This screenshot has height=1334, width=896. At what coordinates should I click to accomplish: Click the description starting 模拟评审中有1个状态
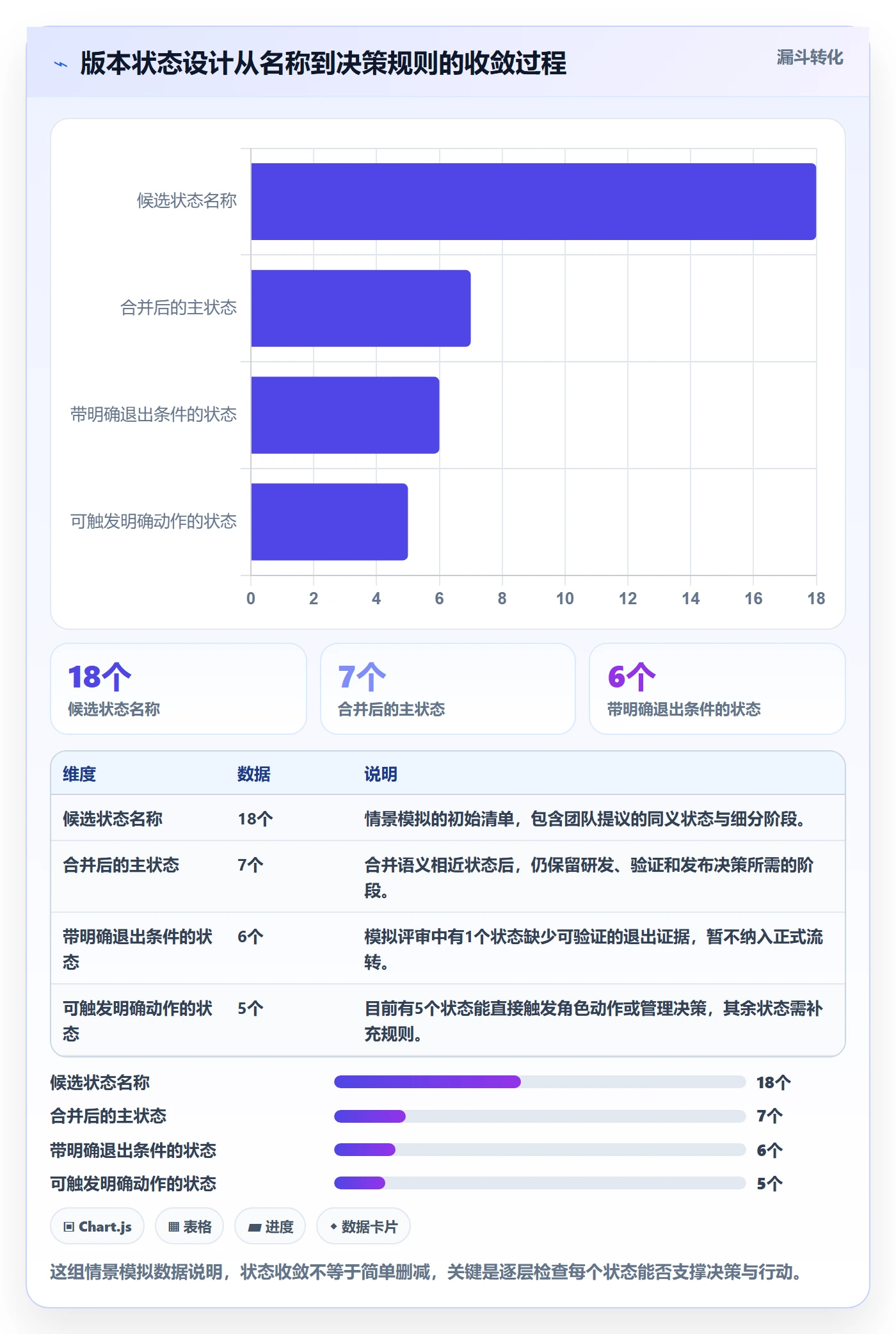tap(593, 949)
